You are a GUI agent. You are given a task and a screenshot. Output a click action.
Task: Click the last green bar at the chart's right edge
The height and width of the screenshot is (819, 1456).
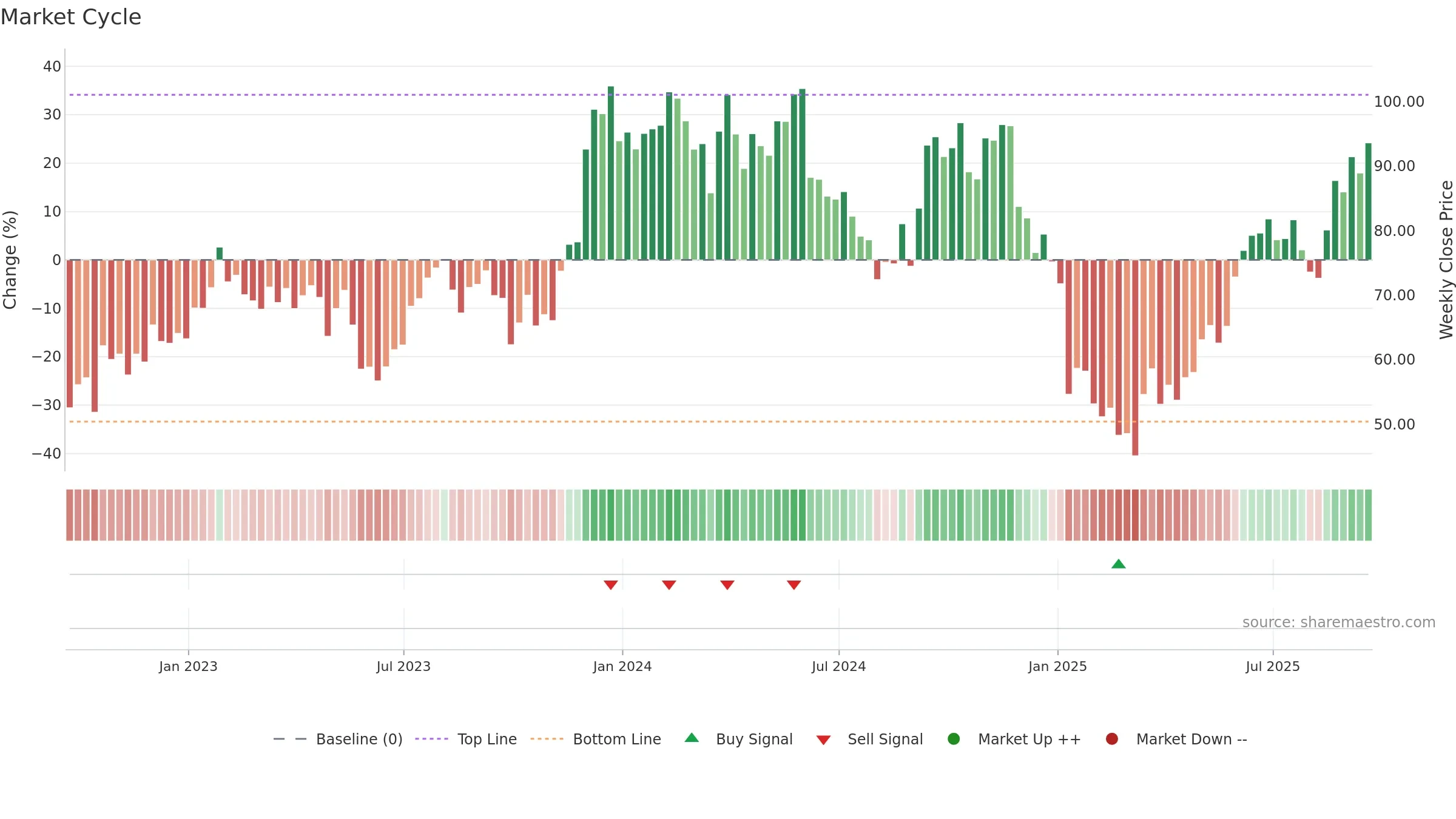point(1368,201)
